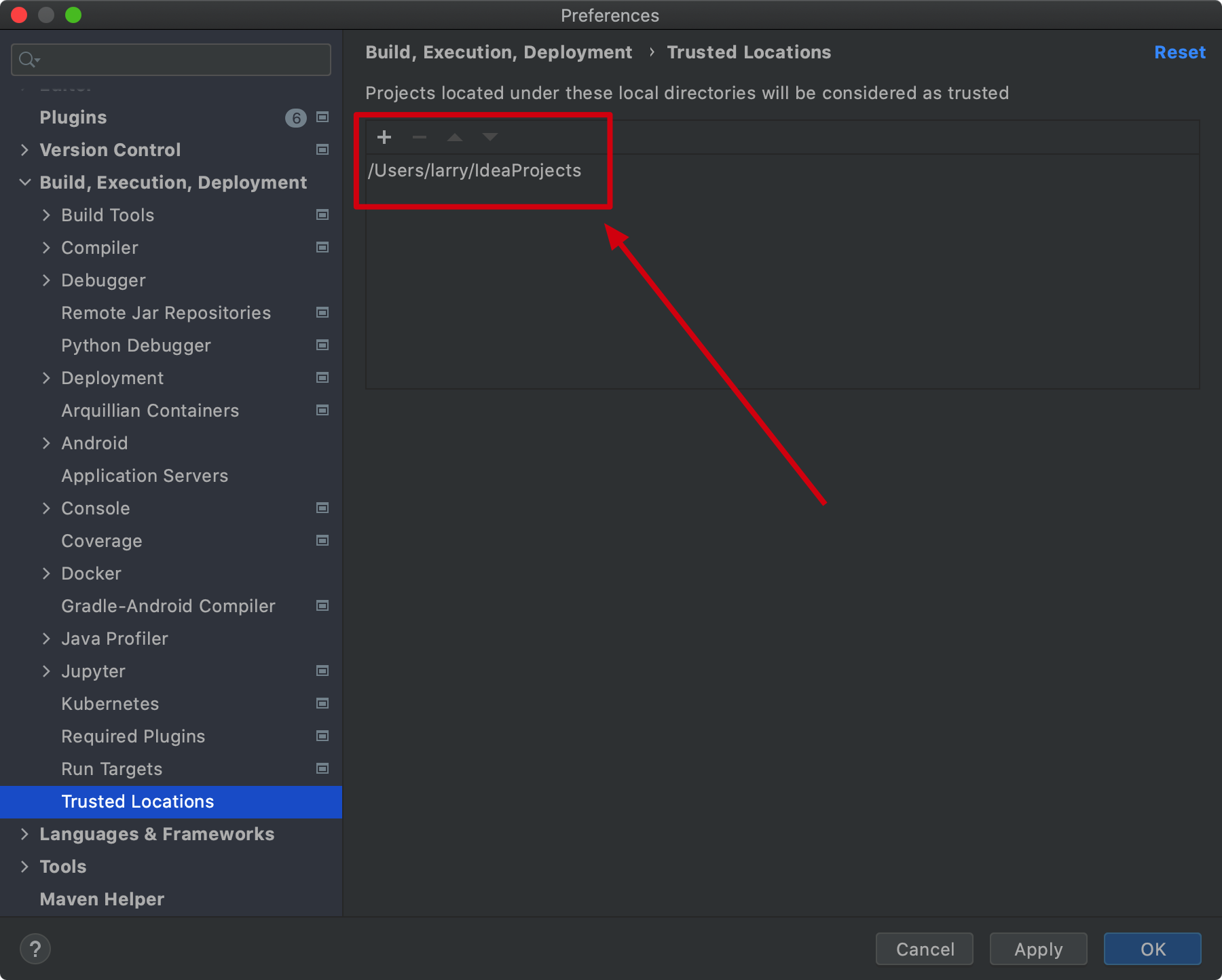1222x980 pixels.
Task: Click project-level icon beside Plugins
Action: point(322,117)
